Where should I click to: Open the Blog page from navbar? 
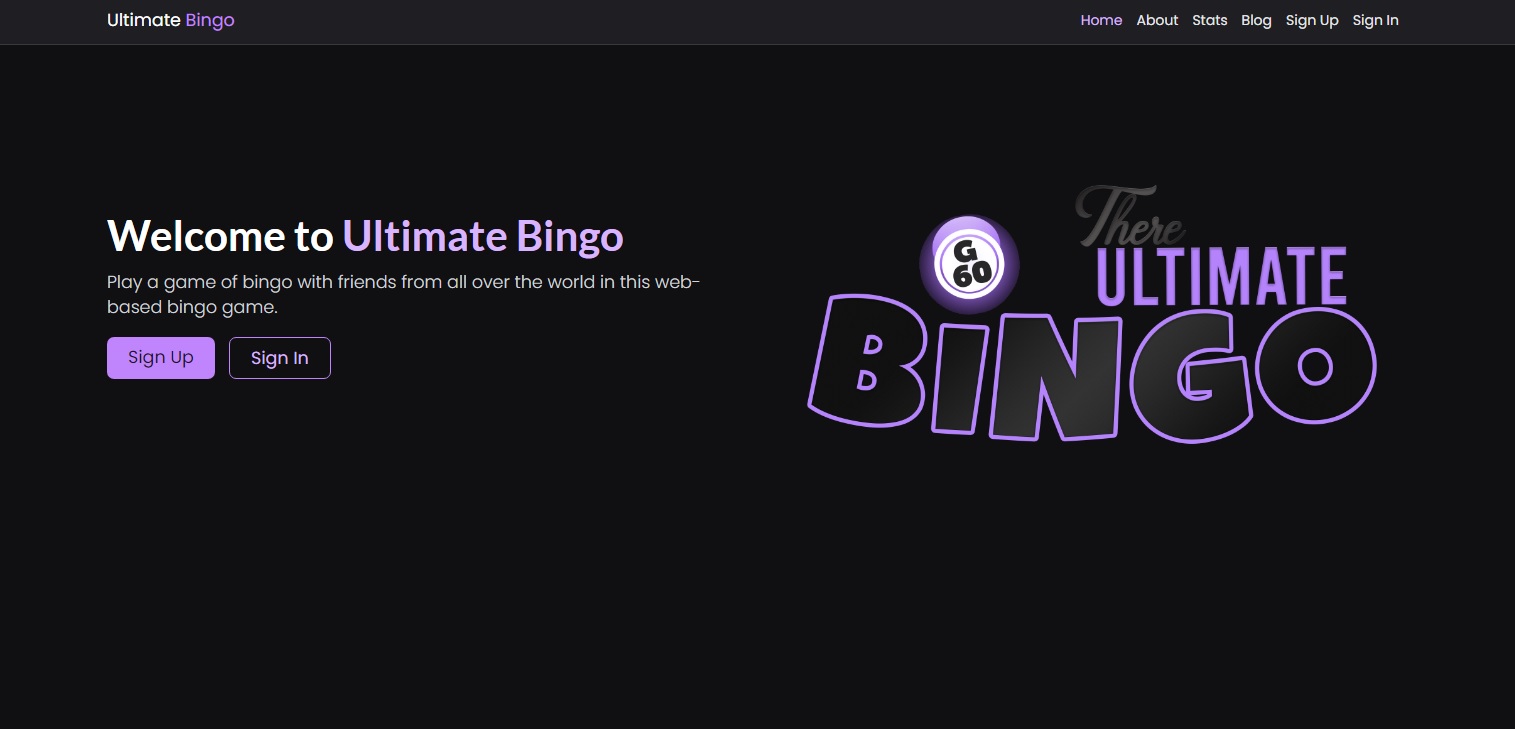1256,20
